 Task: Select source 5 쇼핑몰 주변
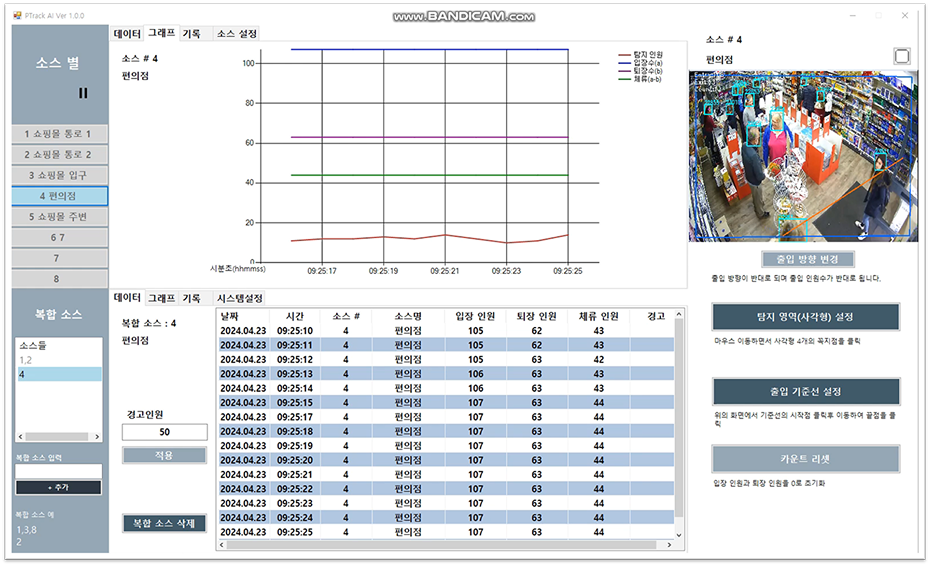tap(59, 217)
